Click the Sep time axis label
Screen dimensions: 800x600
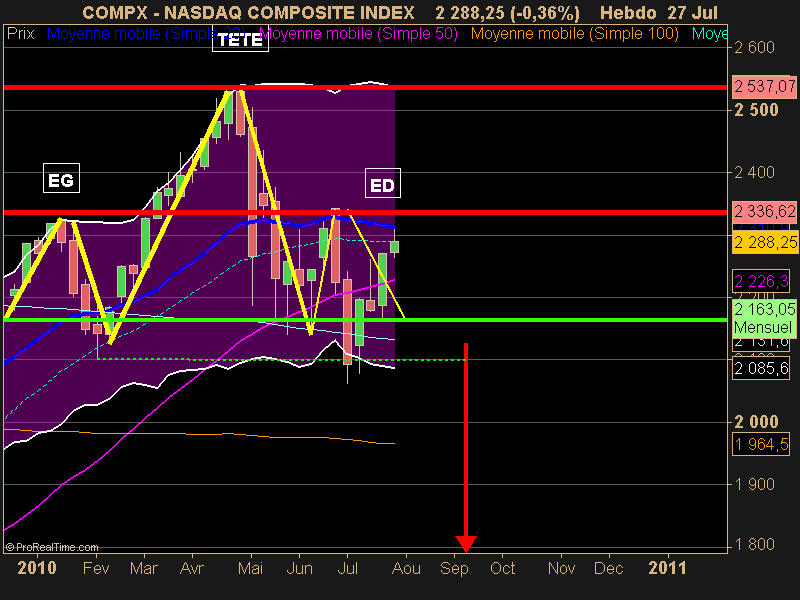(454, 568)
